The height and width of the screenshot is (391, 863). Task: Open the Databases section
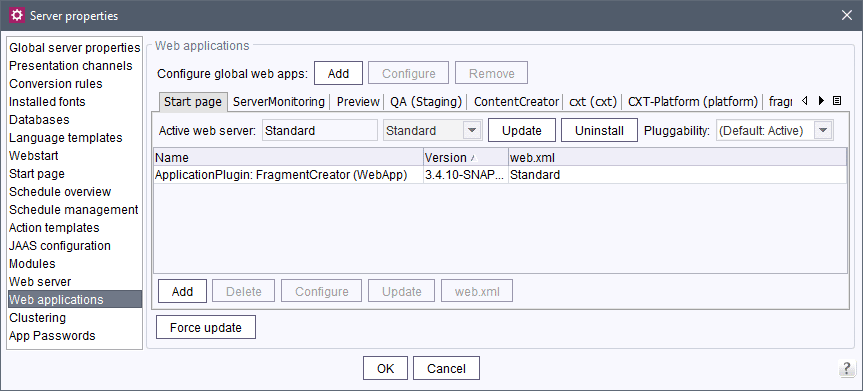(x=74, y=120)
